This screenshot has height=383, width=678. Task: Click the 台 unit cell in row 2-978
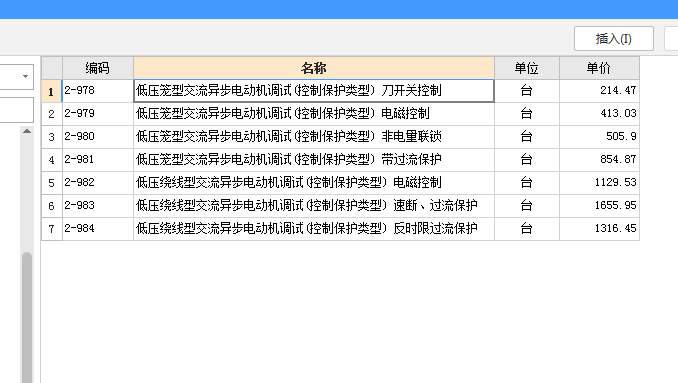[x=527, y=91]
